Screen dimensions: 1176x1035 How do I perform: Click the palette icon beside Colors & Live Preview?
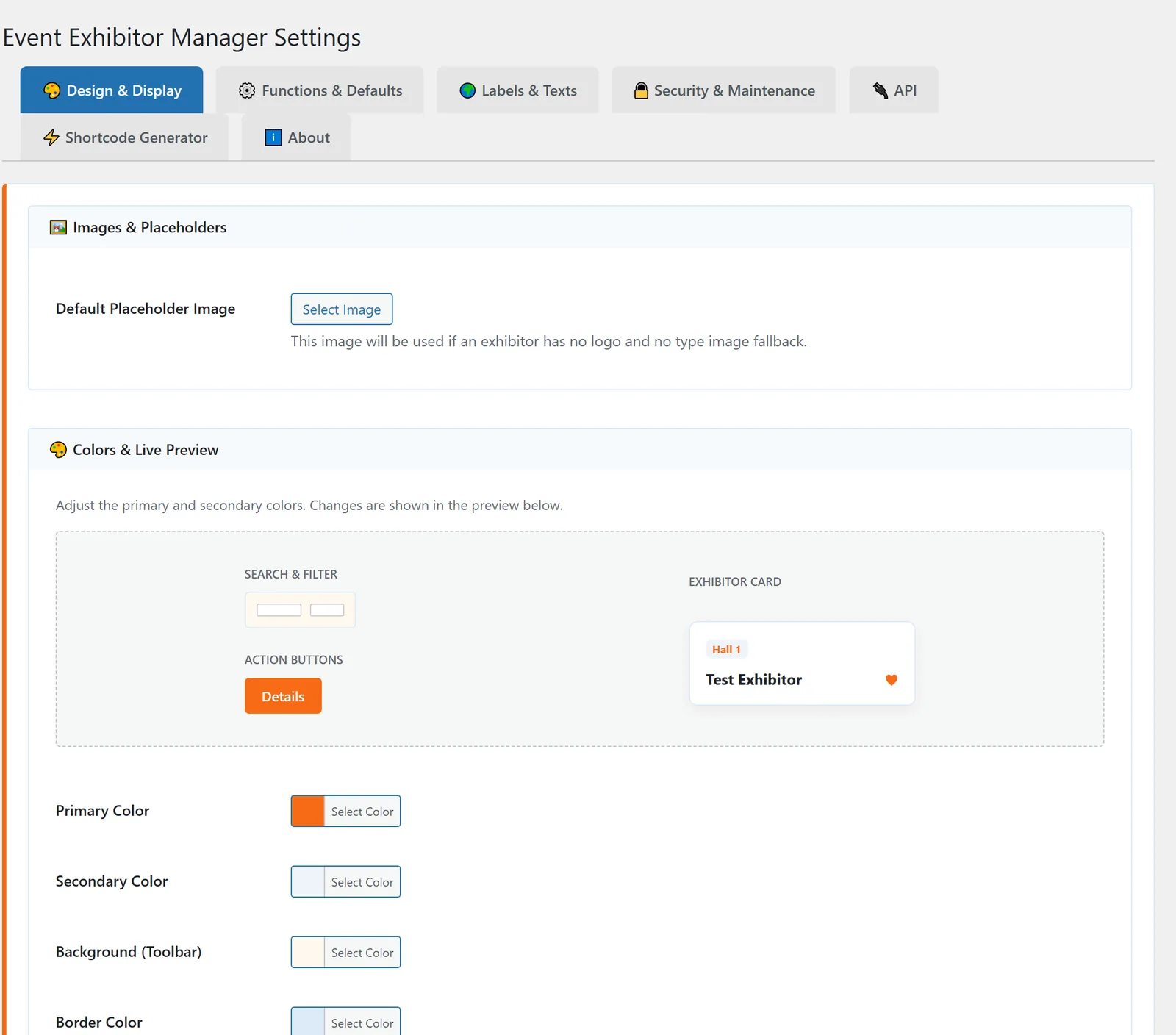point(58,450)
